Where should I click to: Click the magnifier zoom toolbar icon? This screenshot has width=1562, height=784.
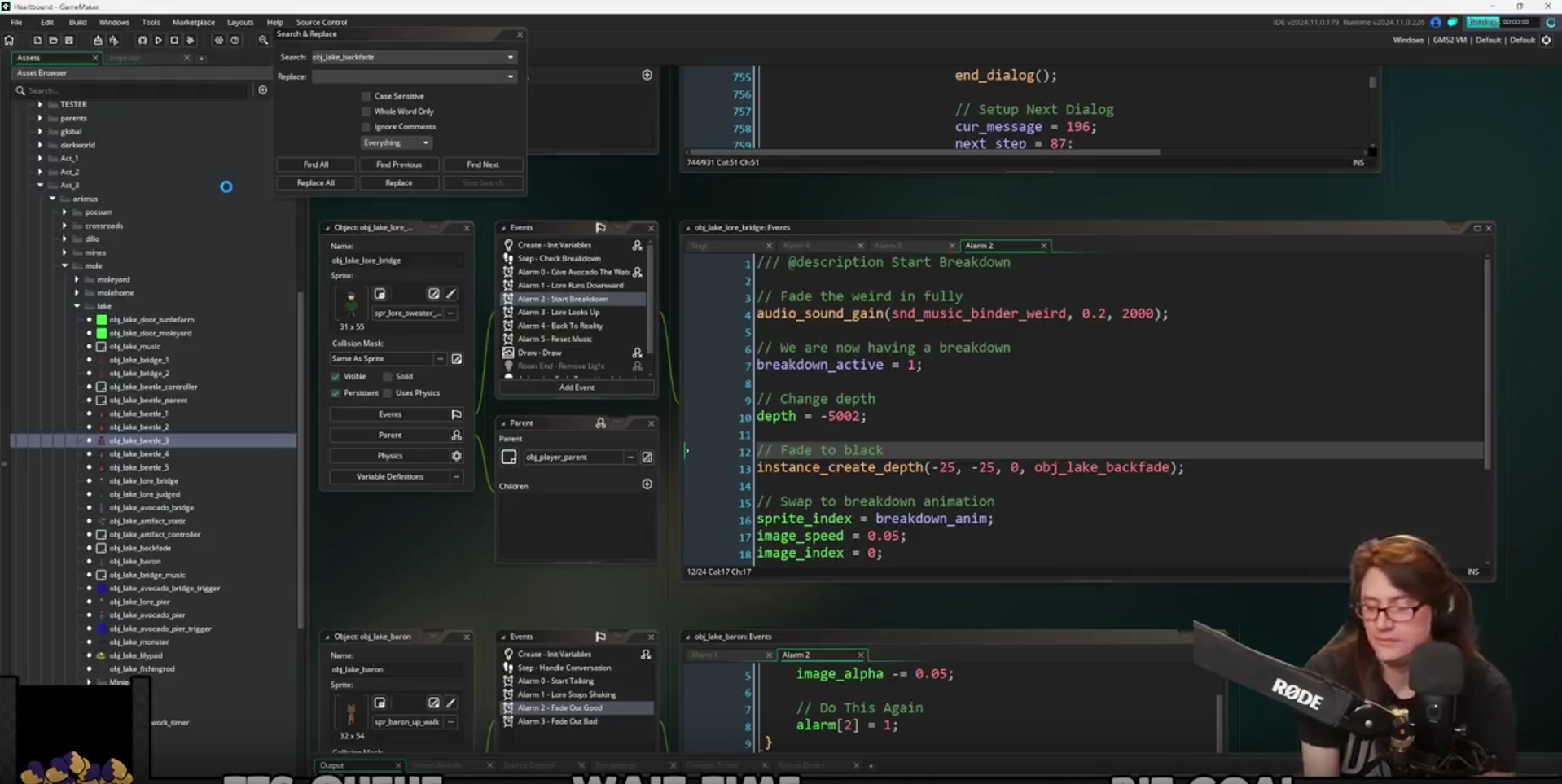pos(263,40)
